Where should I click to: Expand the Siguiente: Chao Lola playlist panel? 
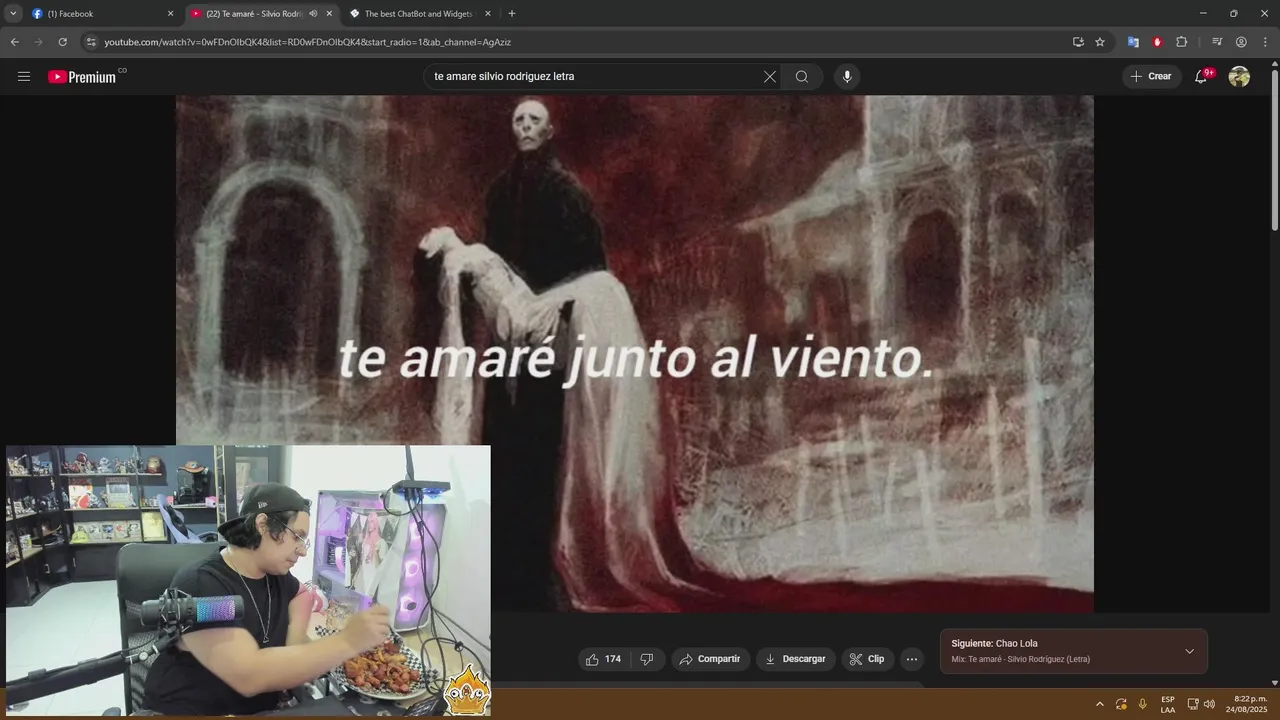pos(1189,651)
